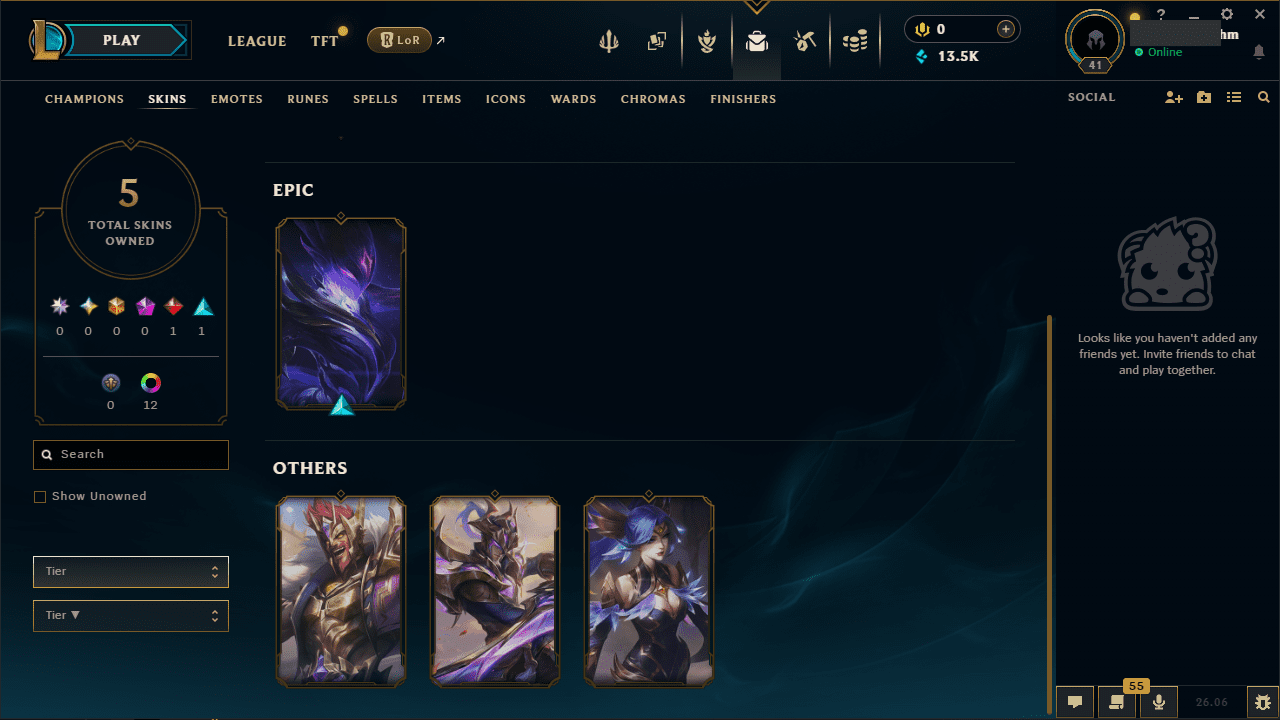Open the Clash trident icon
Screen dimensions: 1280x720
tap(608, 41)
